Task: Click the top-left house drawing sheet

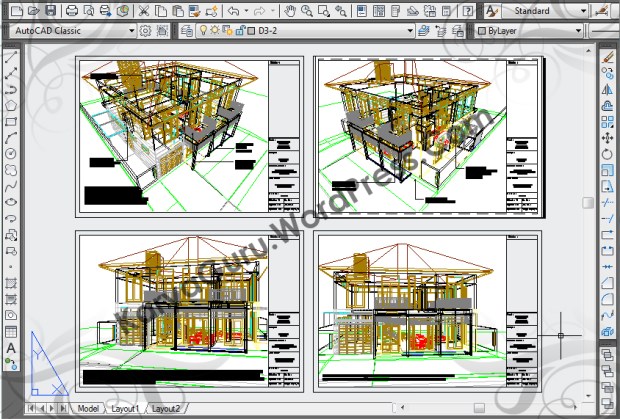Action: coord(189,137)
